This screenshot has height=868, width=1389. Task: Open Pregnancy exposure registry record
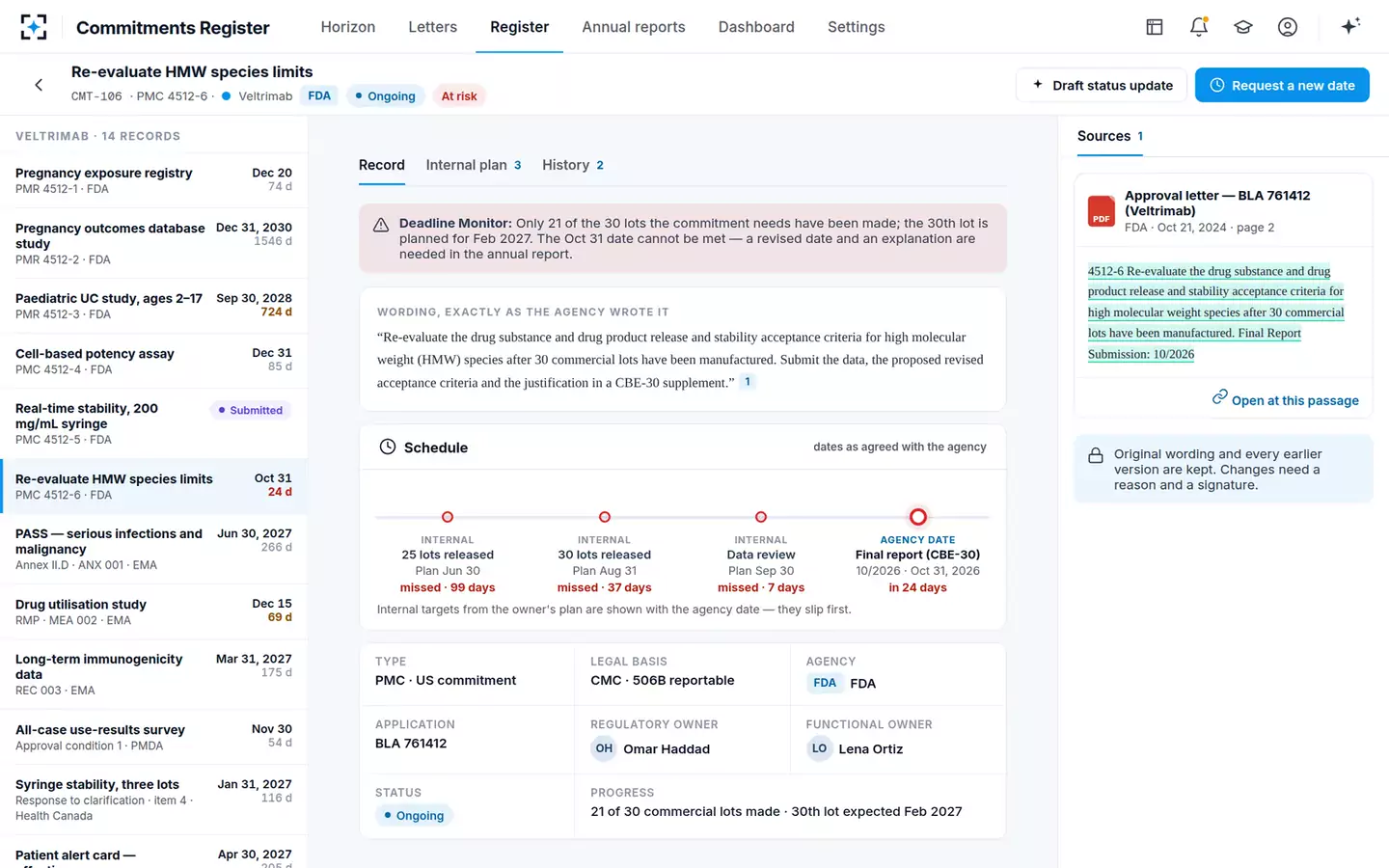154,180
